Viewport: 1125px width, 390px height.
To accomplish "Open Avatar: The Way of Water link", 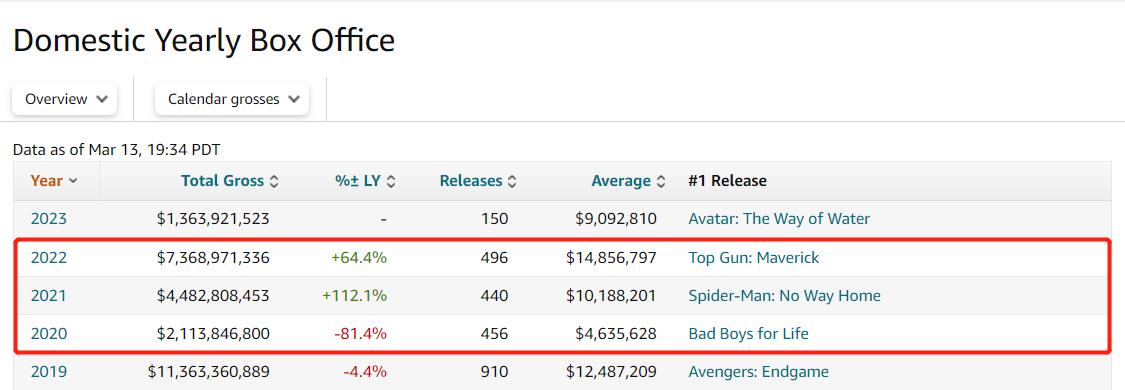I will pos(779,219).
